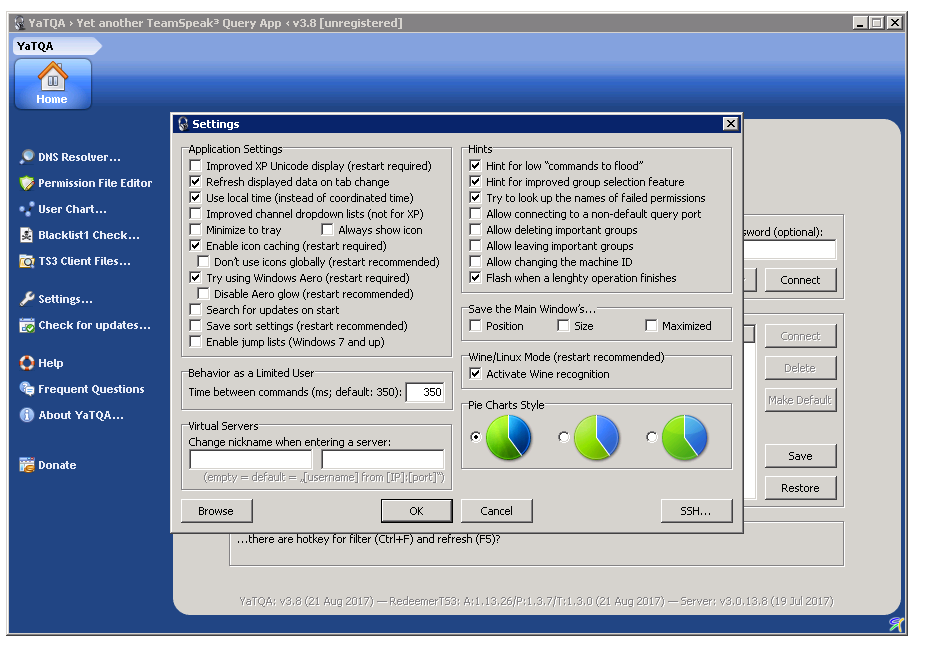Select the third flat pie chart thumbnail
The height and width of the screenshot is (660, 926).
click(x=684, y=437)
